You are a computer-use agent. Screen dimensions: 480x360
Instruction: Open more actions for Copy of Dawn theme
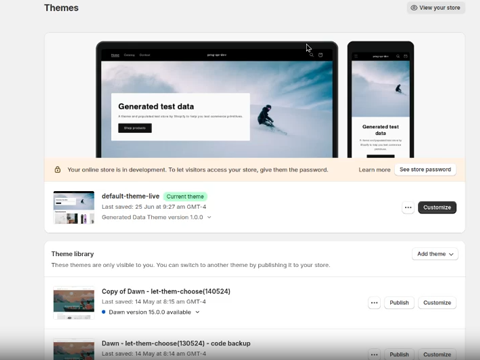coord(374,303)
